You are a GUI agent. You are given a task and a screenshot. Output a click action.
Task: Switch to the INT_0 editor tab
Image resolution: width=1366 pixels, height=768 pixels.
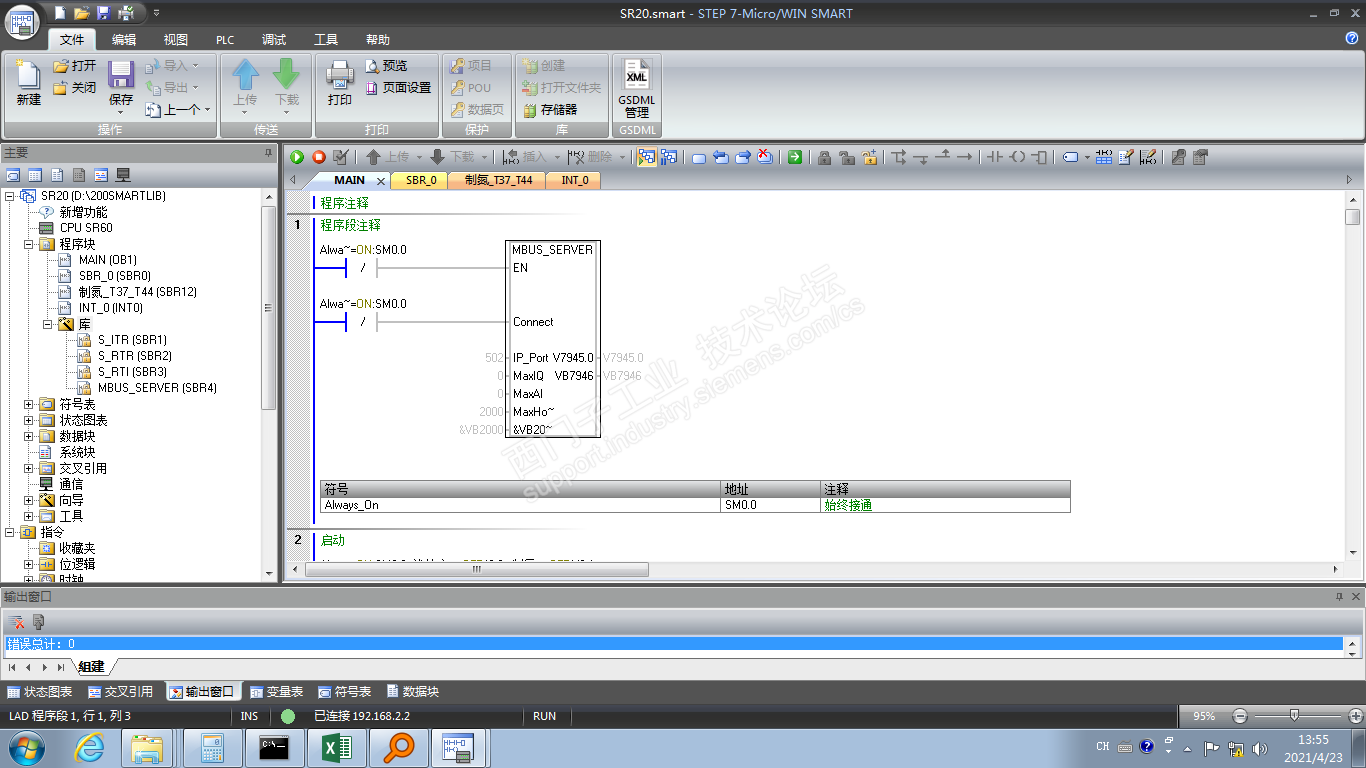pyautogui.click(x=575, y=180)
